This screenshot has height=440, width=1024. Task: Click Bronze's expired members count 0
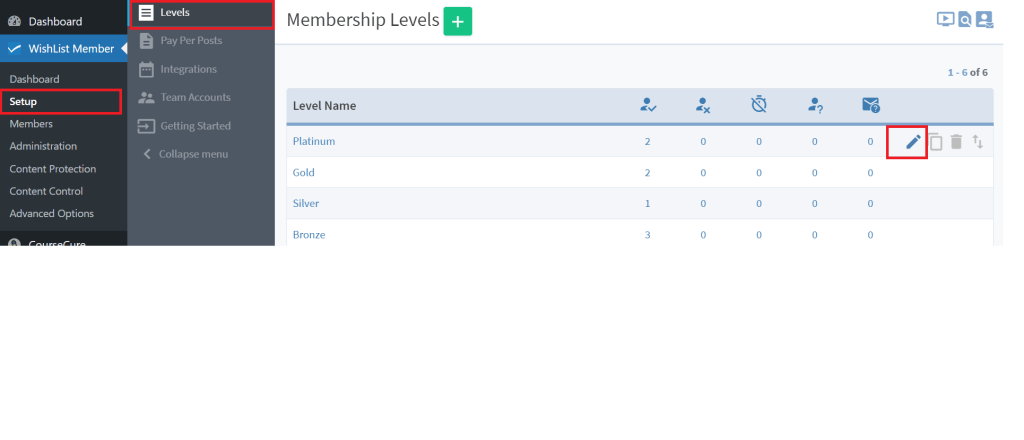(759, 235)
